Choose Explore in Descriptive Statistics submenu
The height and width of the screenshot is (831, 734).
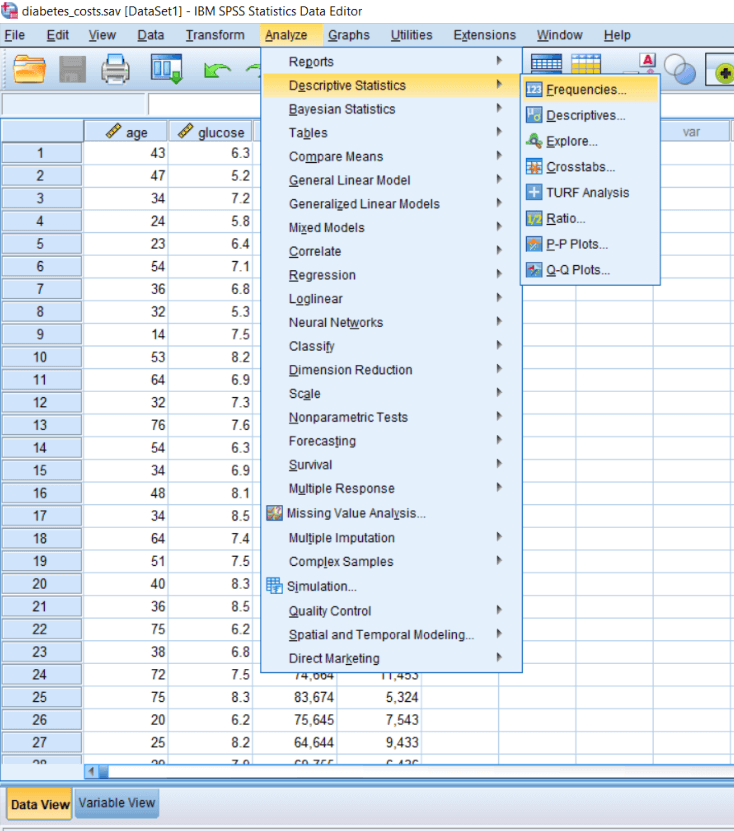pos(571,142)
